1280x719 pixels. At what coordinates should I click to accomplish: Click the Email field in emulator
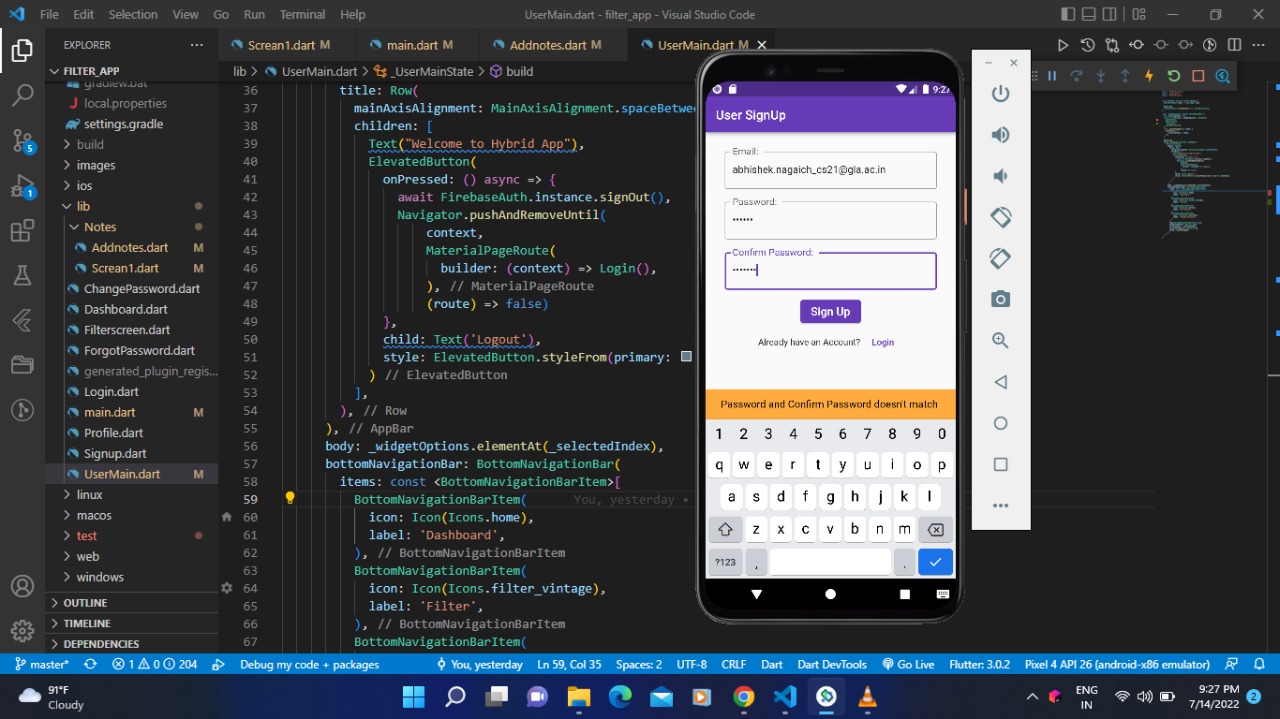pos(830,170)
